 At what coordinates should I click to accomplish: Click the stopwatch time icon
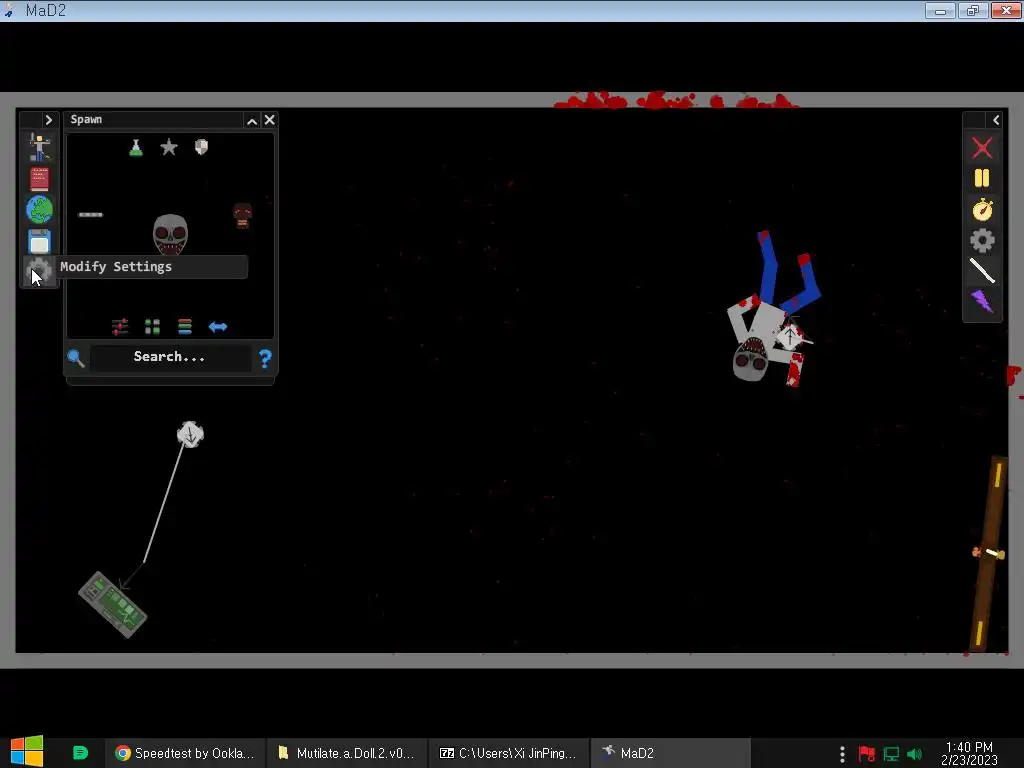(x=982, y=210)
